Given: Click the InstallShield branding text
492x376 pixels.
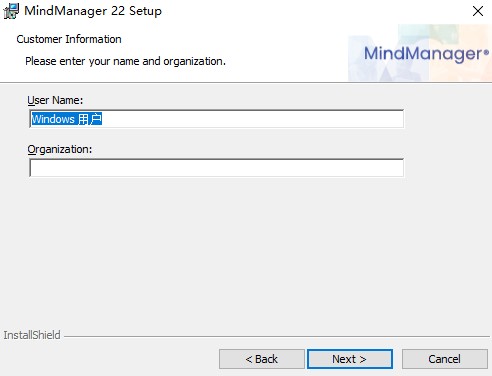Looking at the screenshot, I should coord(32,335).
